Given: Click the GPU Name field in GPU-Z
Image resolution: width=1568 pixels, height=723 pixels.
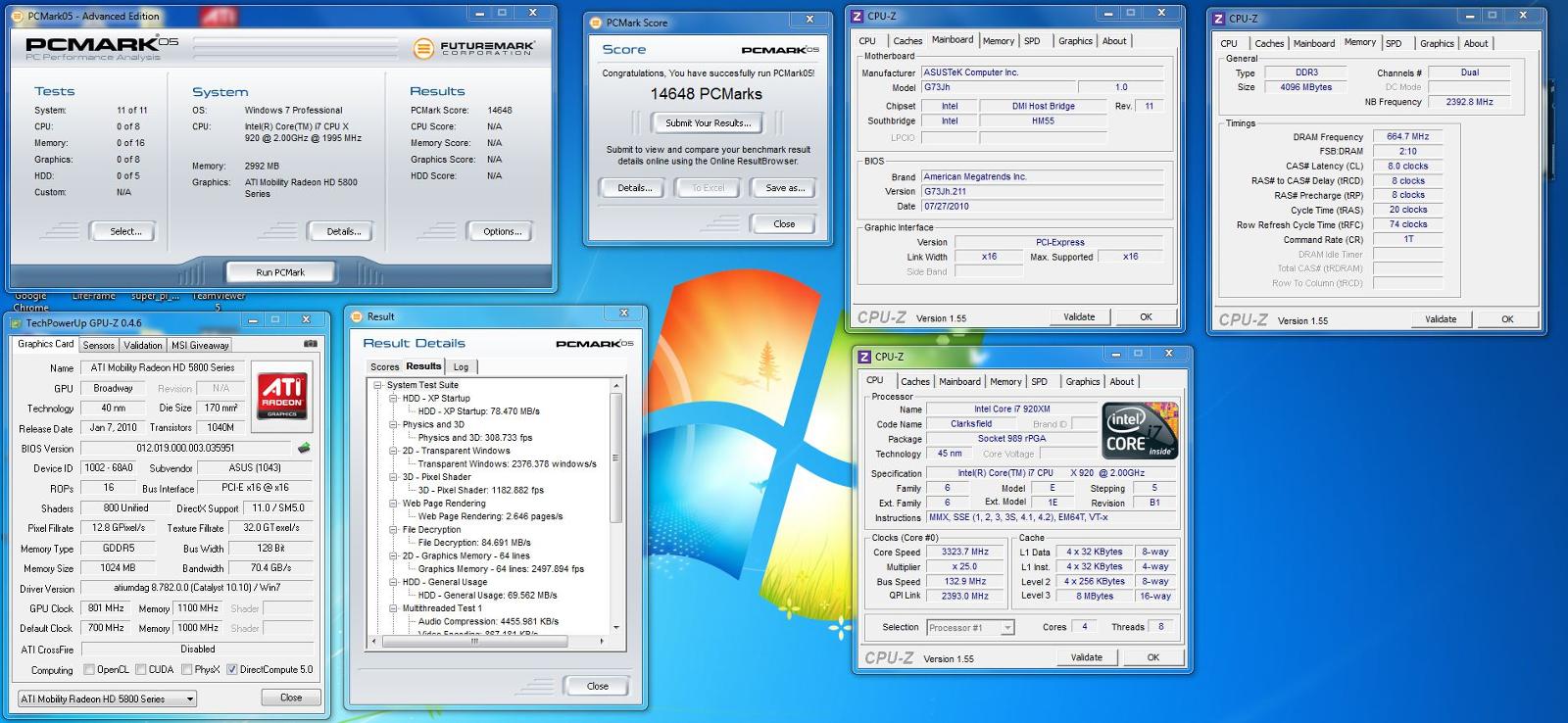Looking at the screenshot, I should tap(165, 367).
